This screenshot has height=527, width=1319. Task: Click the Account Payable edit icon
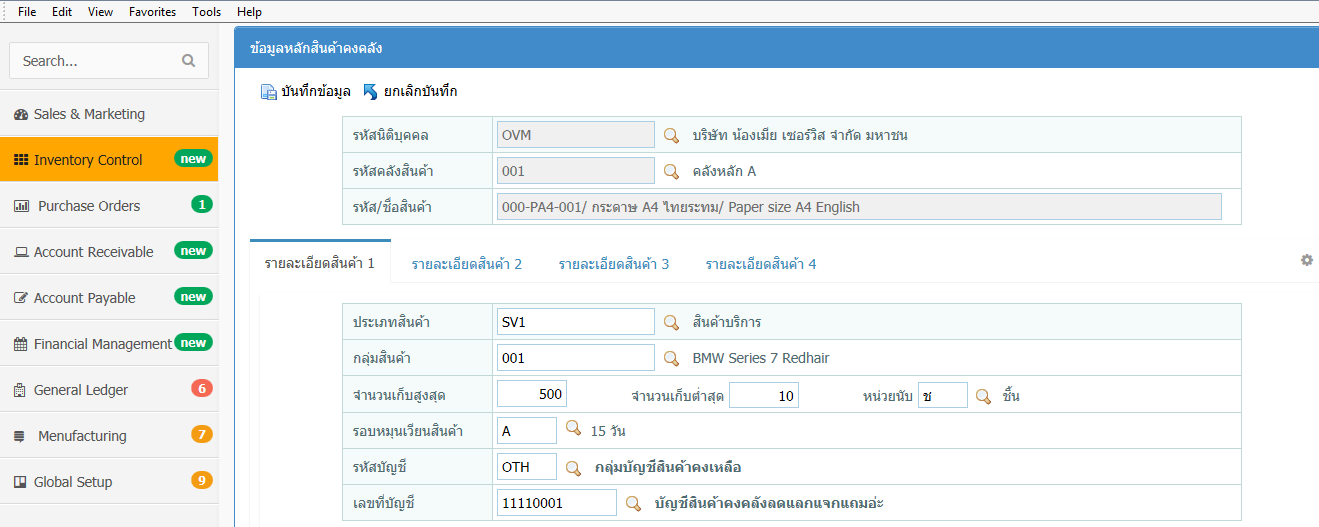tap(21, 298)
